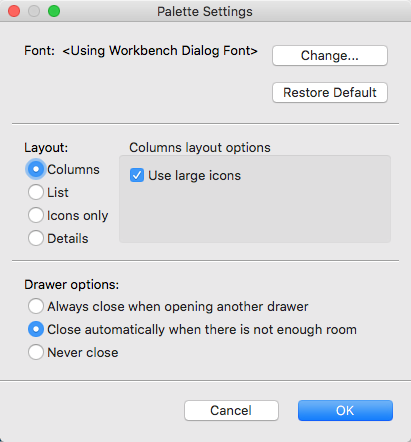Click the Columns layout options heading

200,147
